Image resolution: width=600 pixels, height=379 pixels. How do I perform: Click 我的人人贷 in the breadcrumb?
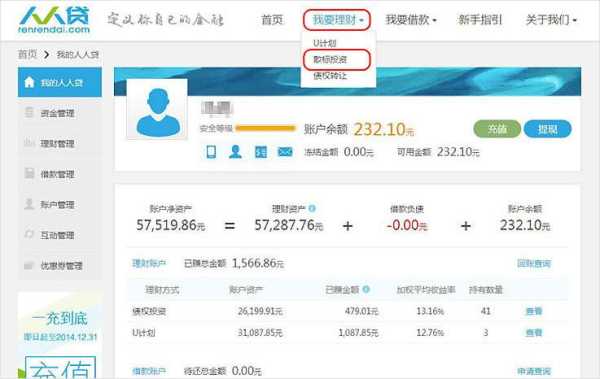point(78,54)
